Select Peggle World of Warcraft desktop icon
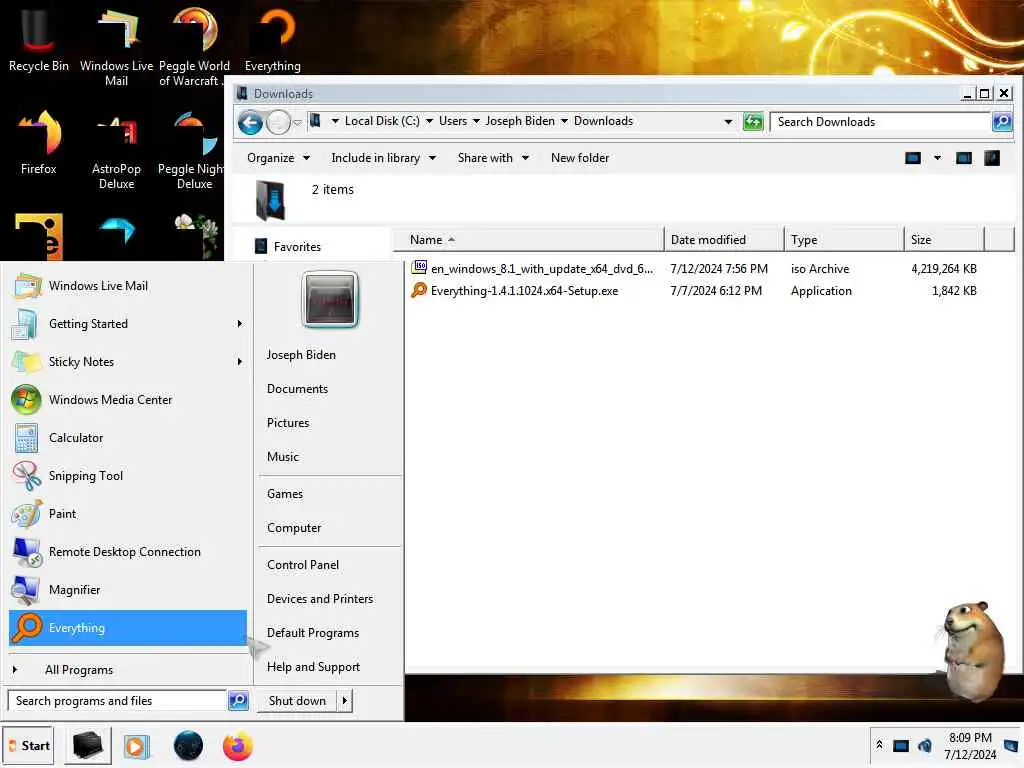Viewport: 1024px width, 768px height. [x=194, y=46]
